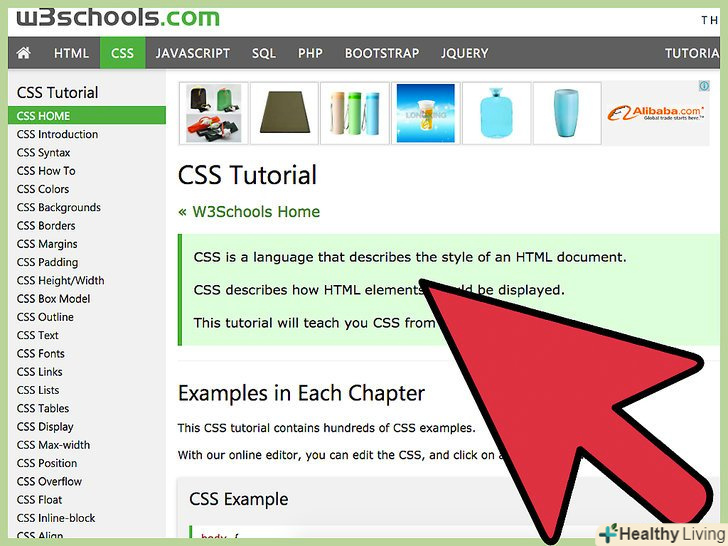The width and height of the screenshot is (728, 546).
Task: Select CSS HOME in the sidebar
Action: [x=87, y=116]
